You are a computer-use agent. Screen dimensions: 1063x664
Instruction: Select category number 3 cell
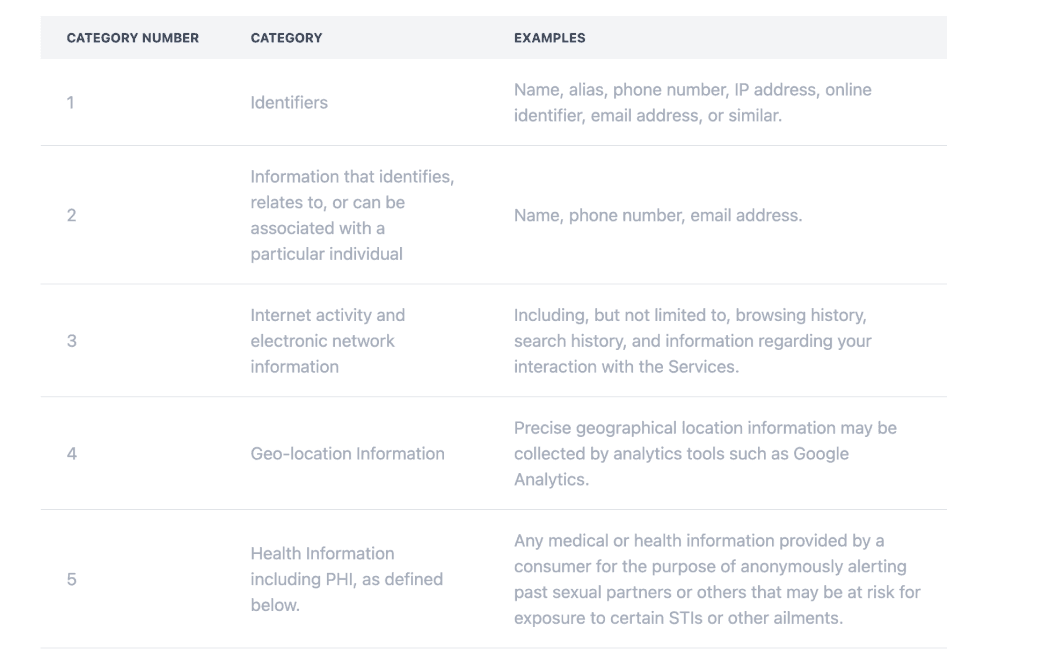[x=71, y=341]
